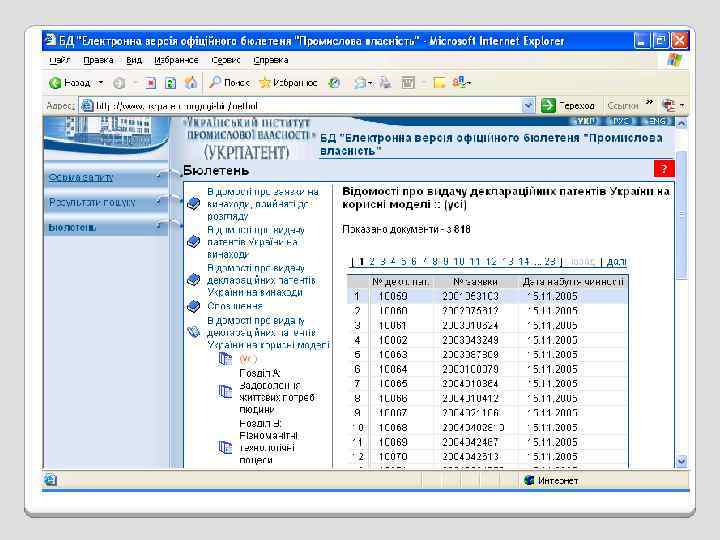Image resolution: width=720 pixels, height=540 pixels.
Task: Click the Переход go button
Action: (x=568, y=106)
